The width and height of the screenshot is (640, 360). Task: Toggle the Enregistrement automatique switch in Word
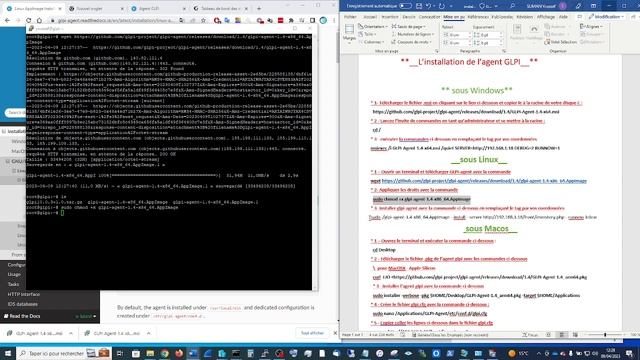[405, 6]
